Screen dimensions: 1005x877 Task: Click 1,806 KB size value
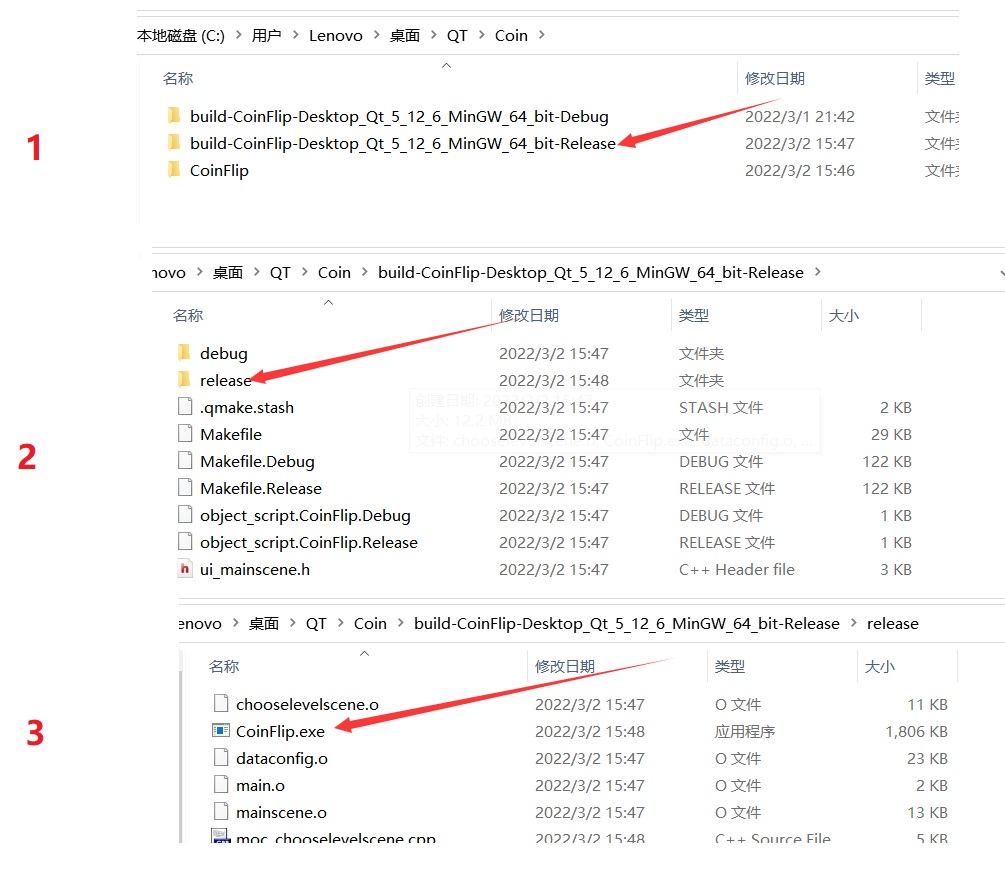click(917, 731)
